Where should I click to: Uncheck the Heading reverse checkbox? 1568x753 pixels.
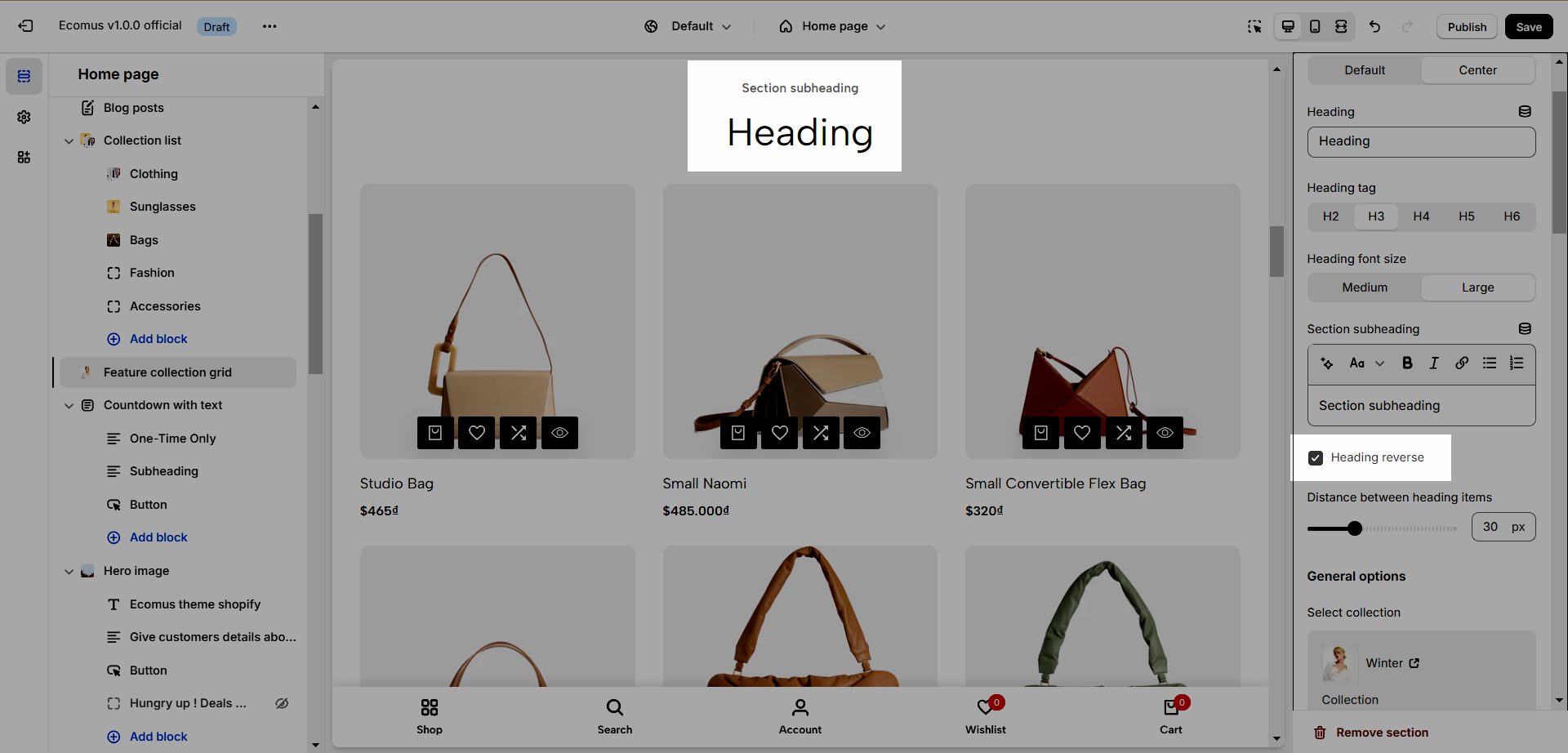click(1316, 458)
